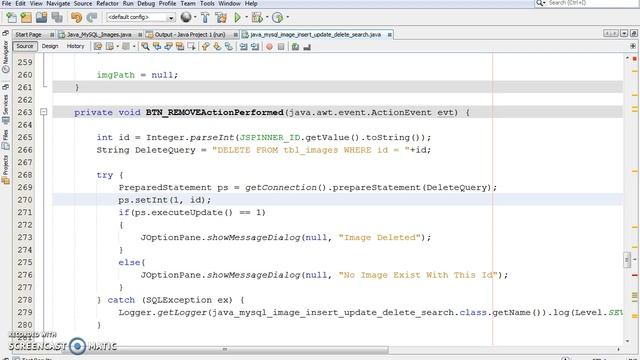Open the search options magnifier dropdown
The height and width of the screenshot is (360, 640).
tap(541, 3)
